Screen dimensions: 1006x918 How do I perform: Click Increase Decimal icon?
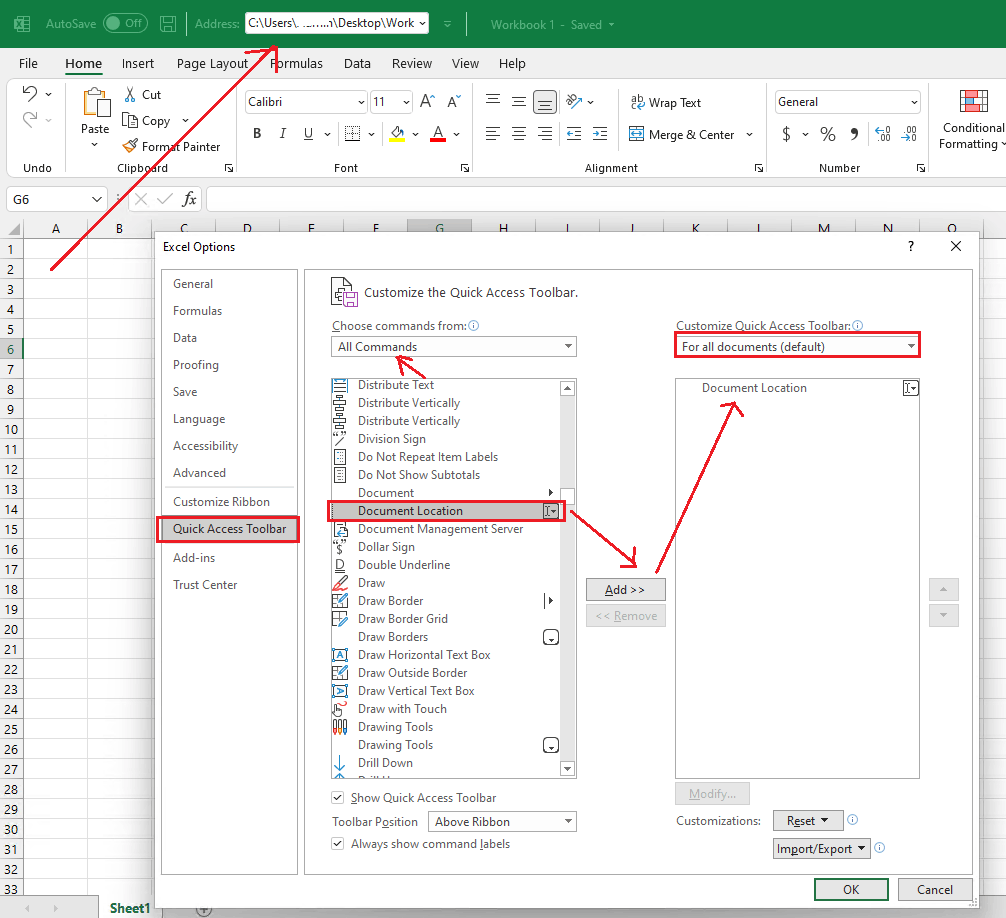883,134
